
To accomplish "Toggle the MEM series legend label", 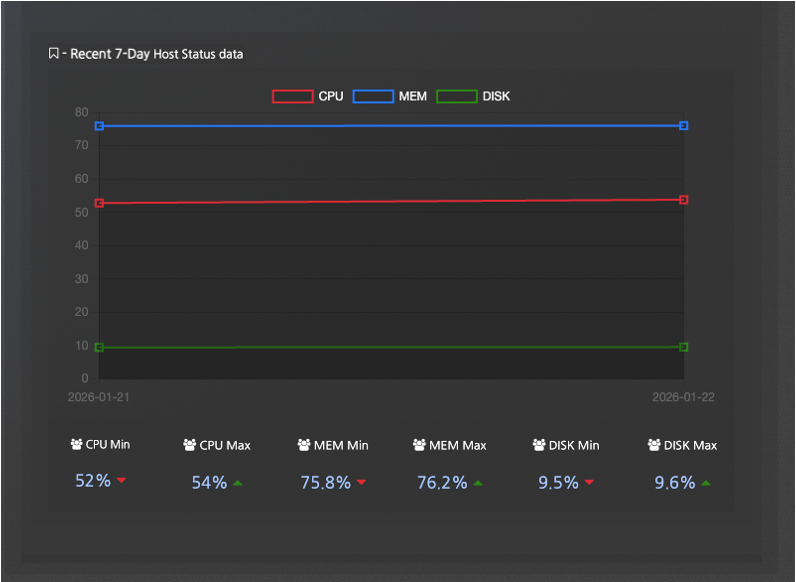I will click(x=413, y=97).
